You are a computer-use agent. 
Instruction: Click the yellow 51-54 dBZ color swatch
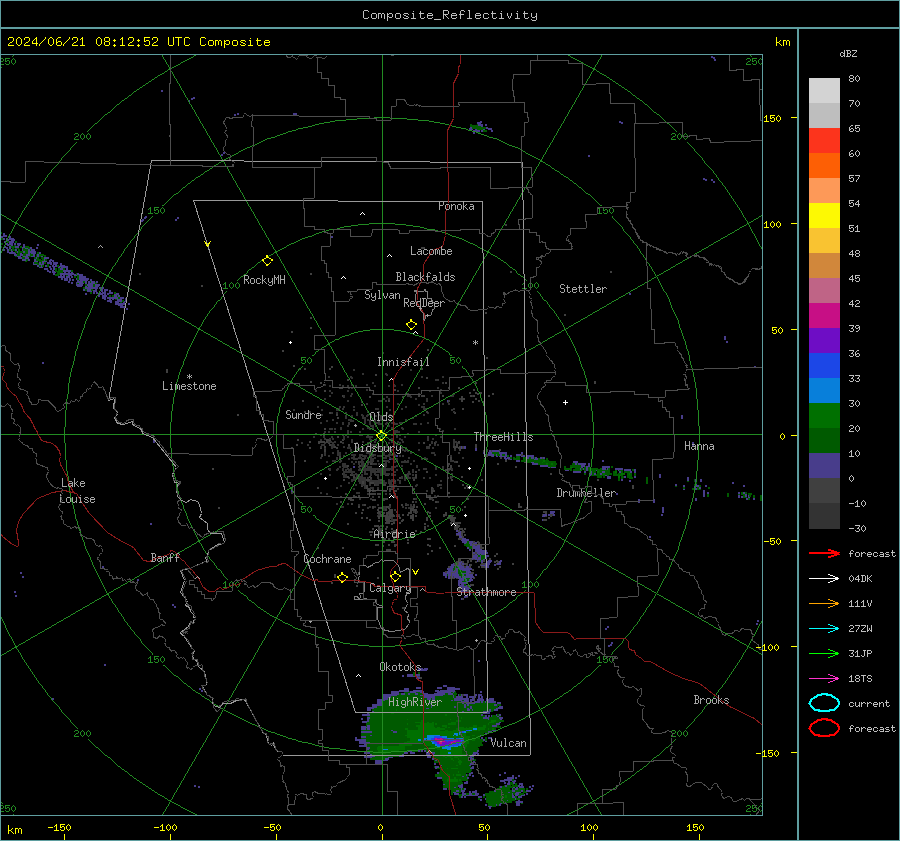pos(824,216)
